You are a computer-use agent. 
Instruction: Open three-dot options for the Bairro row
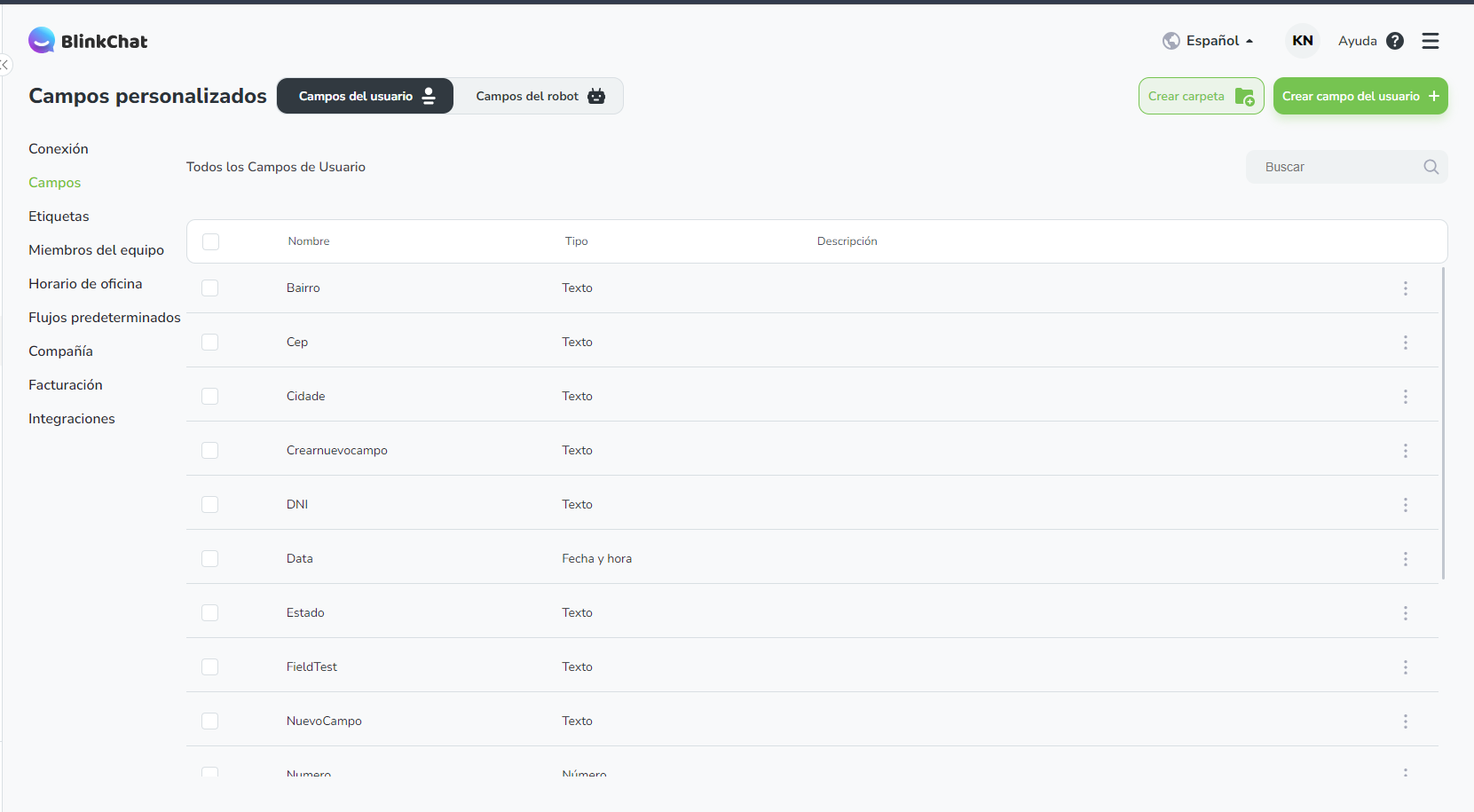[x=1405, y=288]
